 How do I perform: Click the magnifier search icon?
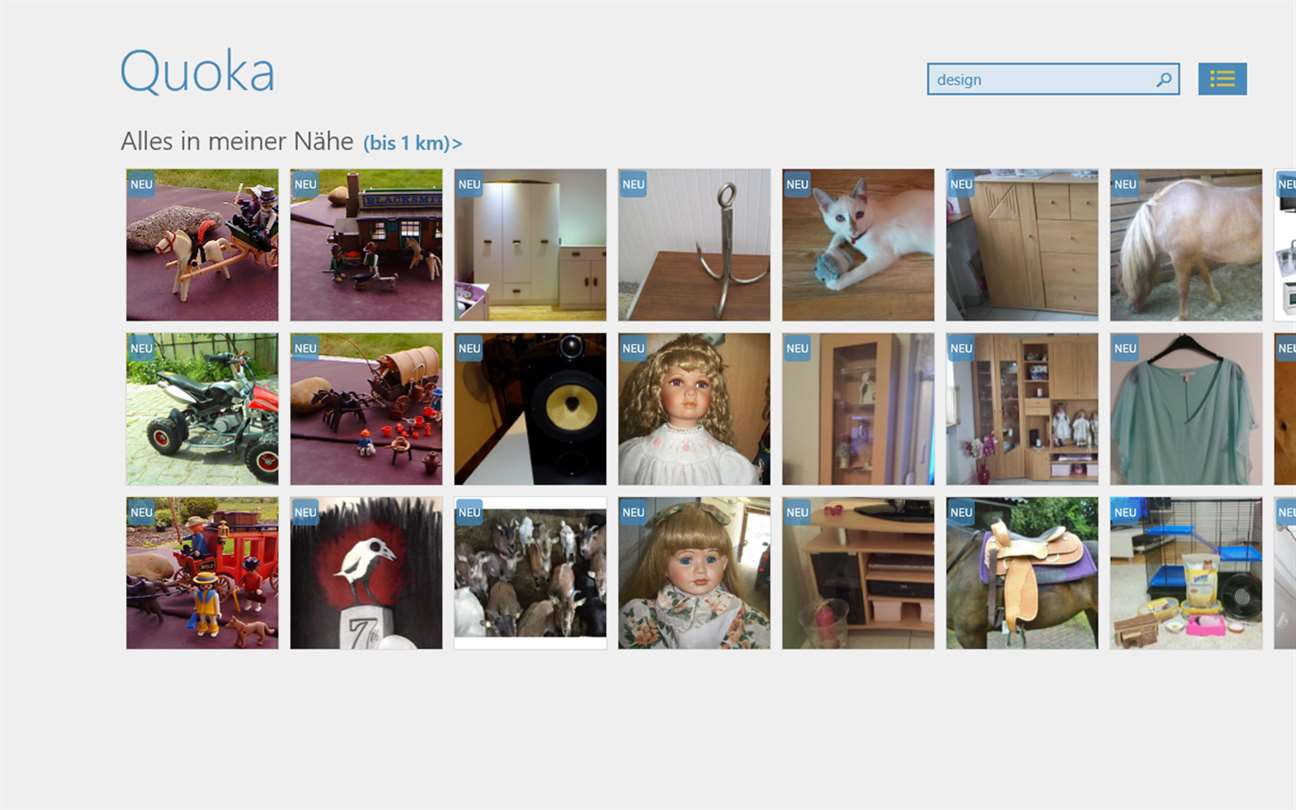click(x=1164, y=80)
